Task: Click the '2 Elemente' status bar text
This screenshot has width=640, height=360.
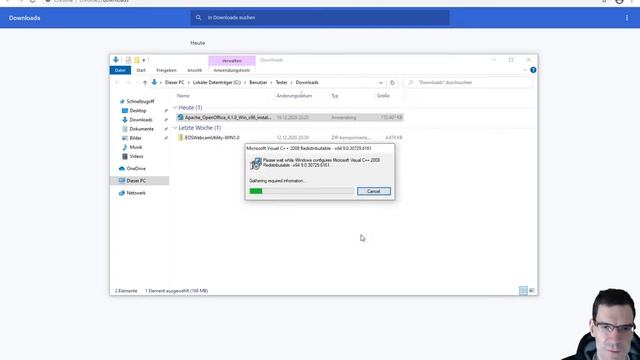Action: tap(126, 291)
